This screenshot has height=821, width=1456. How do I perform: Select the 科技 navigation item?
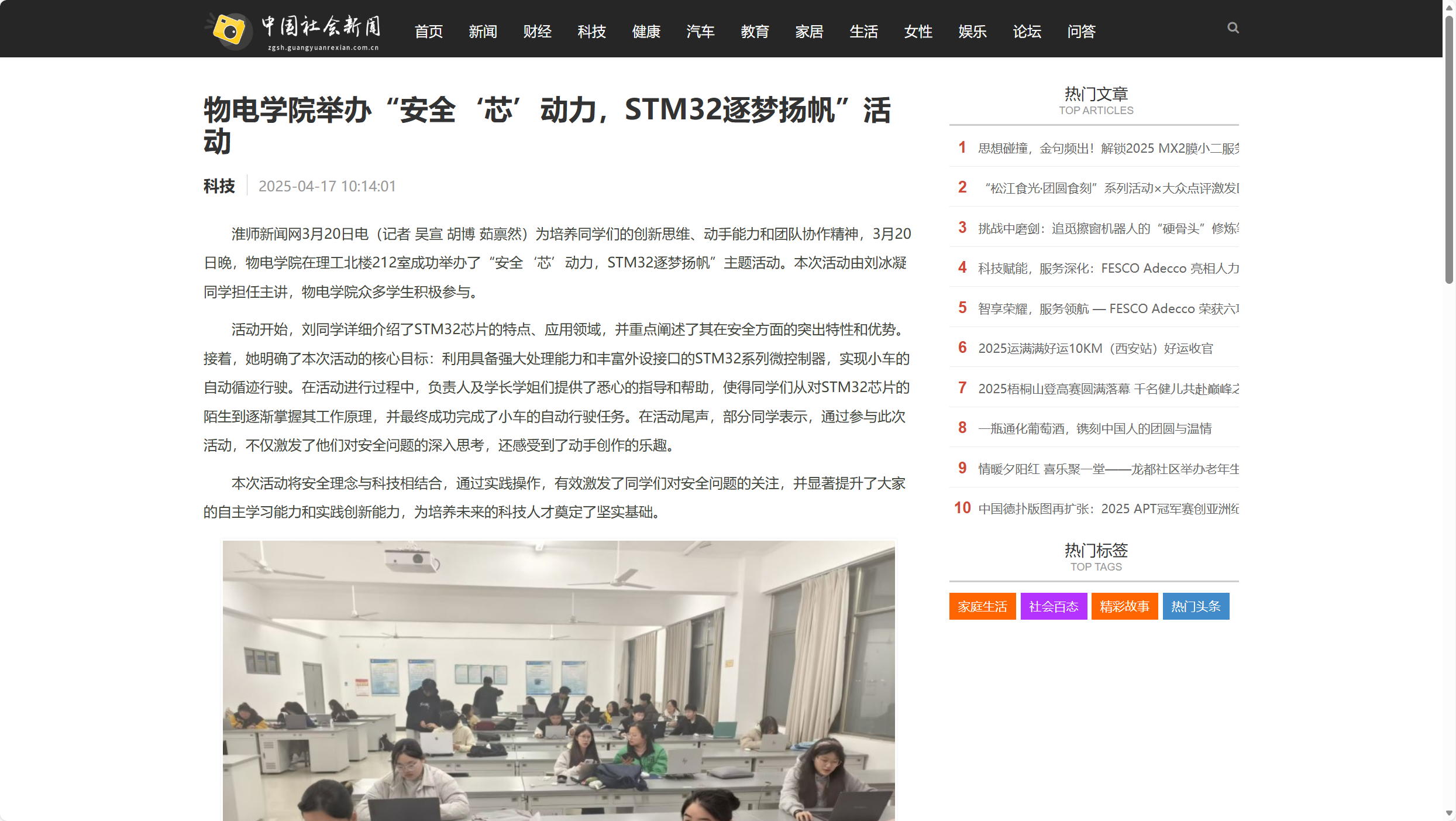(591, 32)
